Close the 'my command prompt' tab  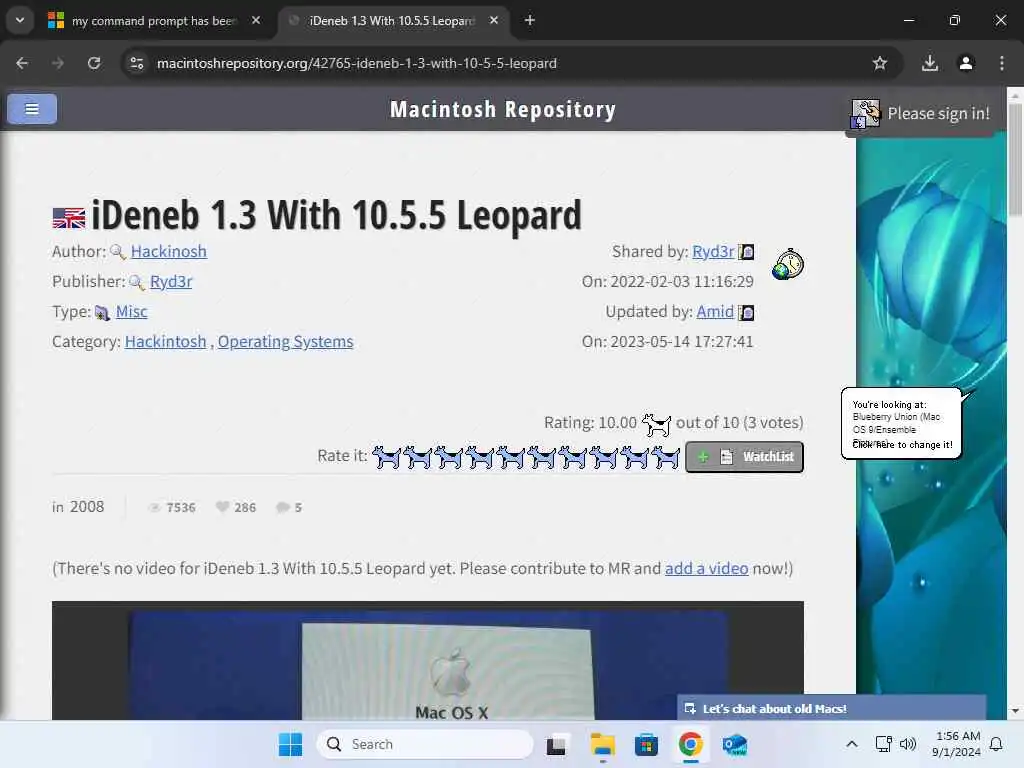tap(256, 21)
